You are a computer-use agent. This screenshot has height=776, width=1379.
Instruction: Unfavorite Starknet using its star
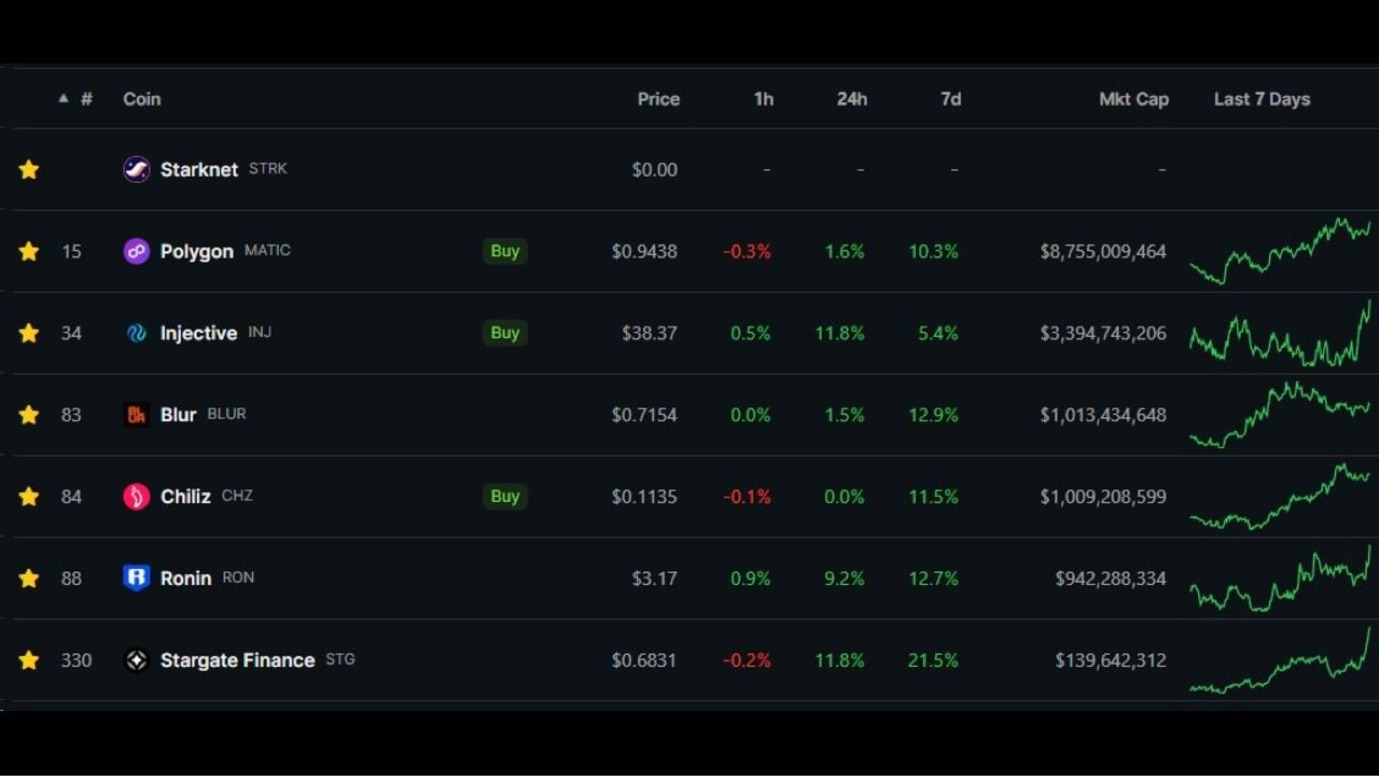click(x=29, y=169)
